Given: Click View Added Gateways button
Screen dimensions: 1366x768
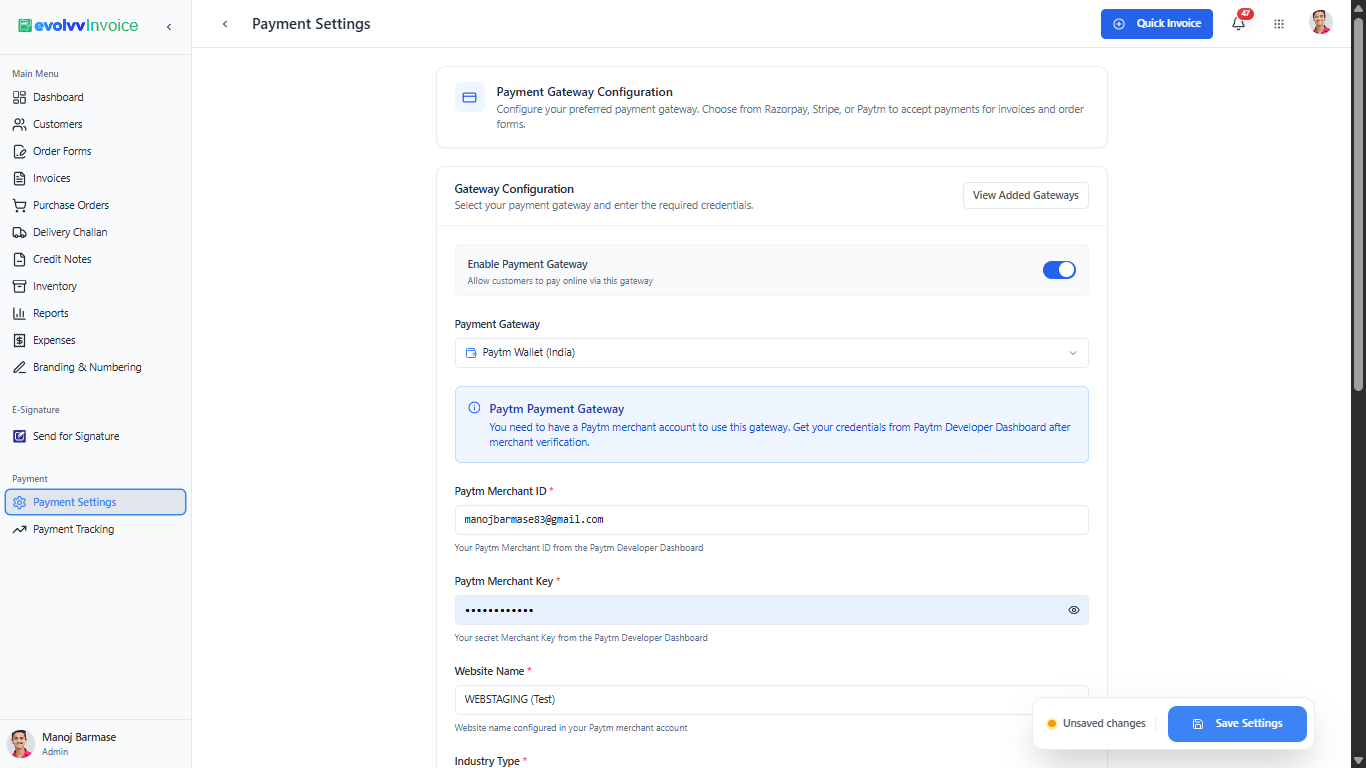Looking at the screenshot, I should pos(1026,195).
